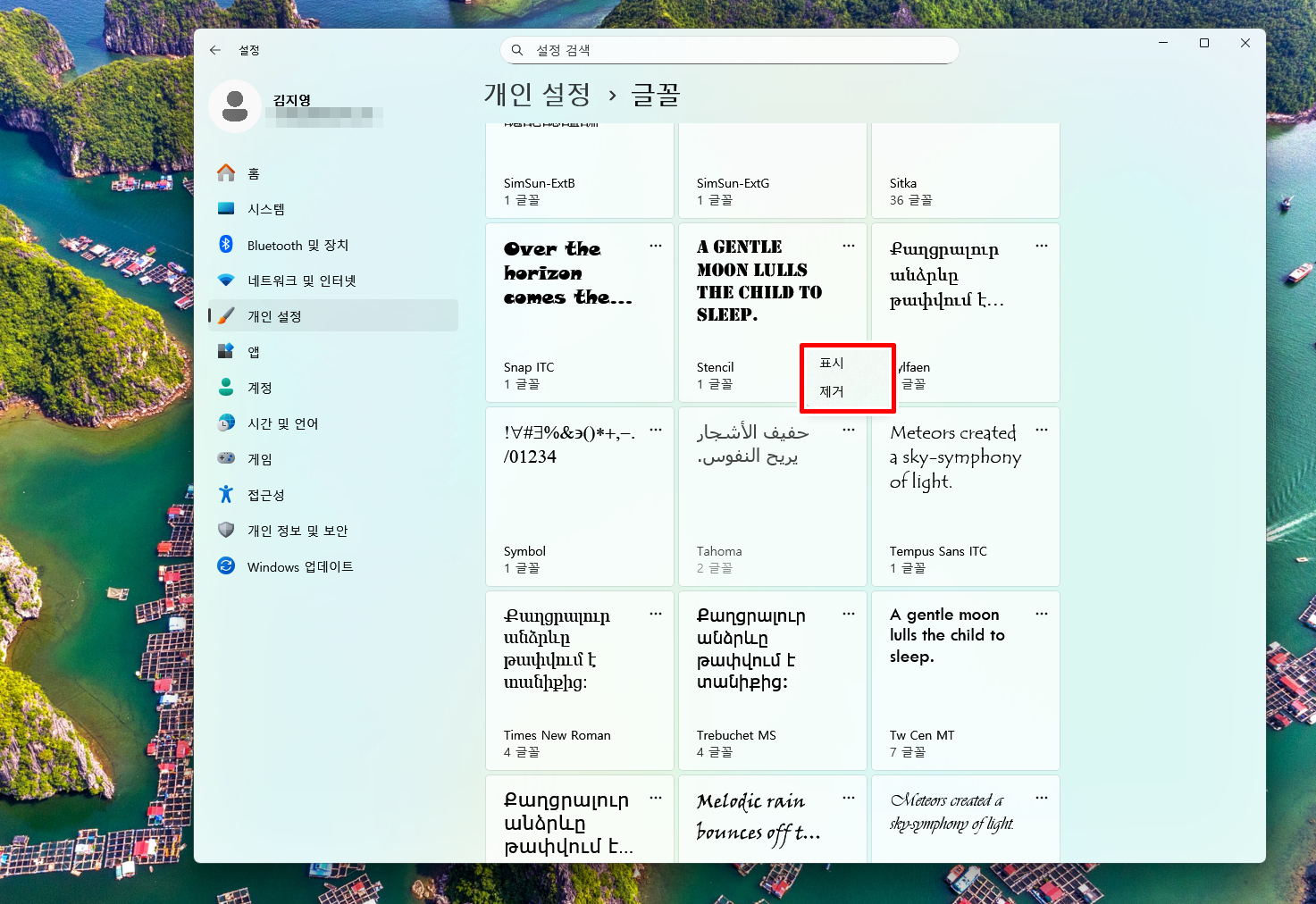Open more options for Tw Cen MT
This screenshot has width=1316, height=904.
(1042, 614)
